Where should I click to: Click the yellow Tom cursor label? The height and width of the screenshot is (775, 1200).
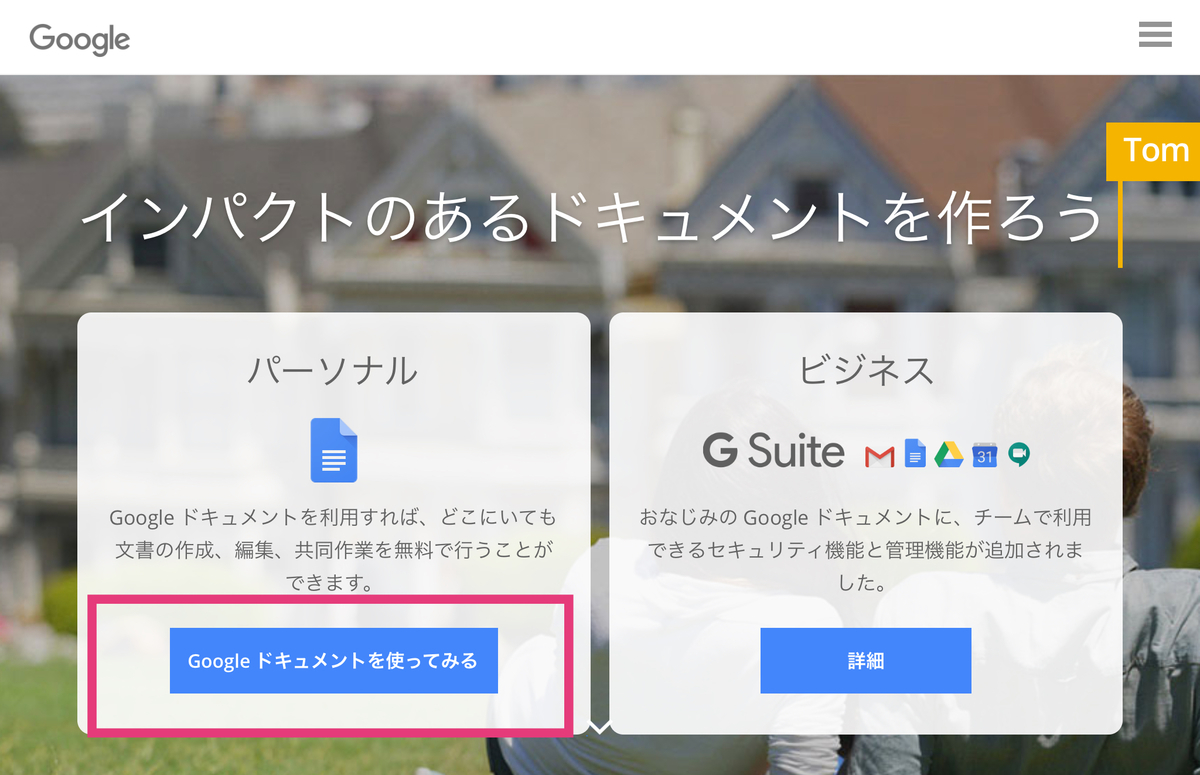tap(1155, 151)
